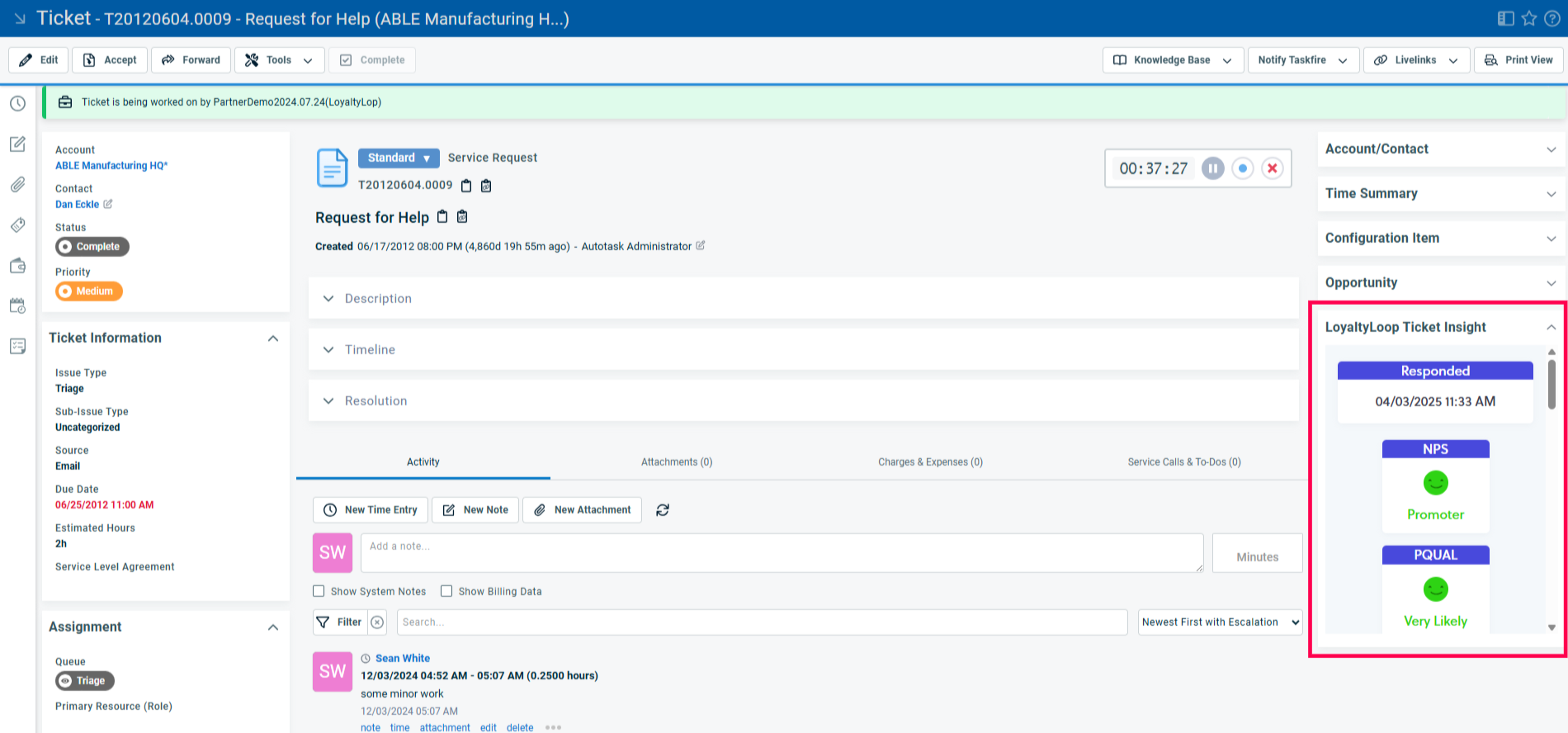
Task: Click the LoyaltyLoop panel scrollbar
Action: coord(1551,385)
